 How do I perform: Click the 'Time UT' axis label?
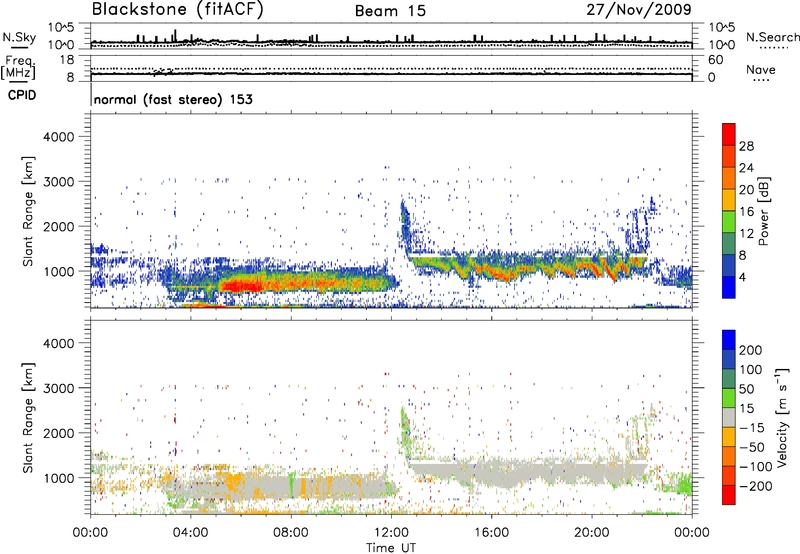[391, 548]
